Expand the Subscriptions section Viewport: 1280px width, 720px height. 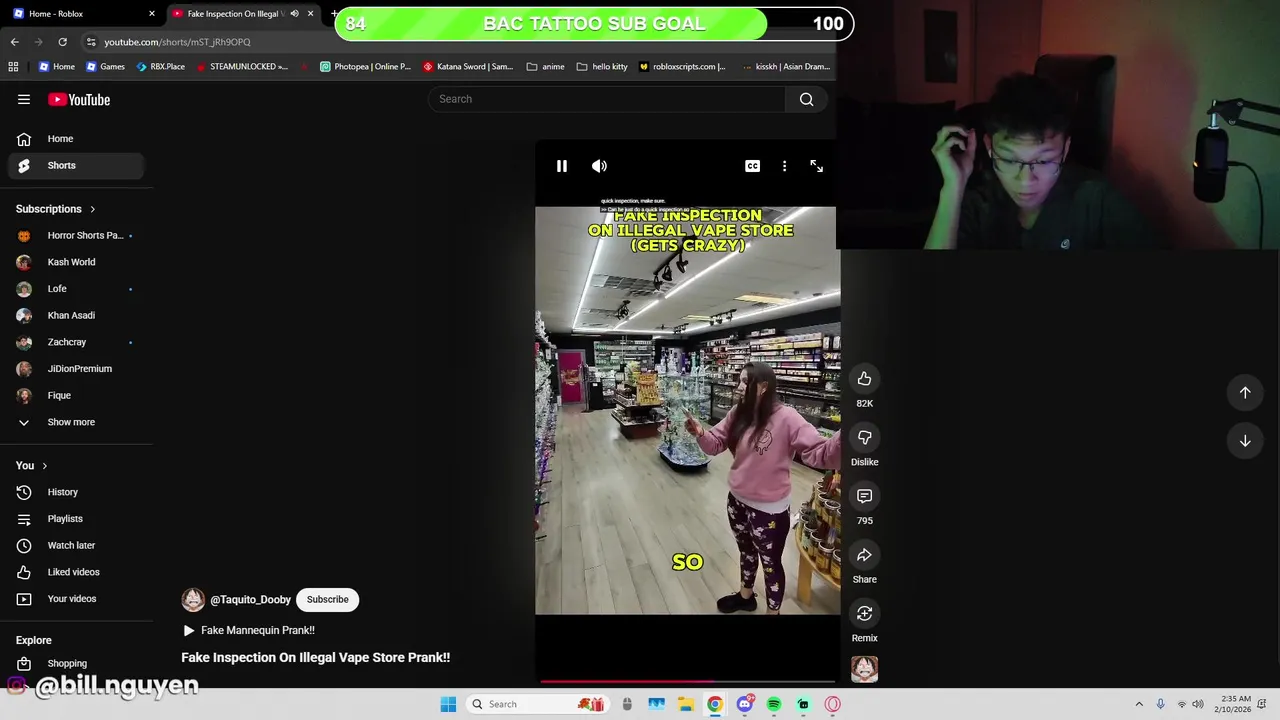tap(56, 209)
